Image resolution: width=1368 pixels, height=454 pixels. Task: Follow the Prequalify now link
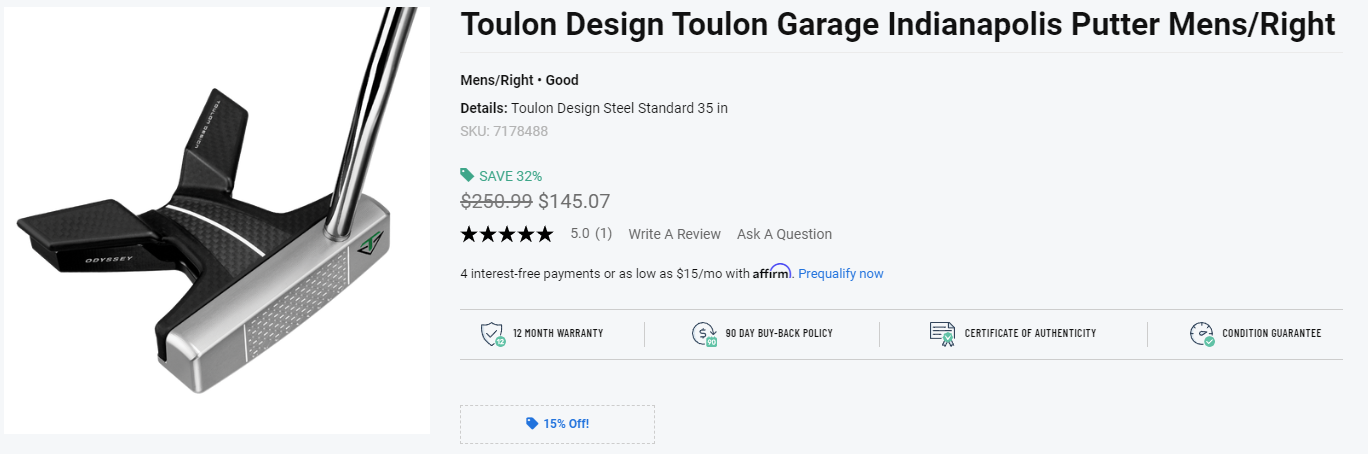[x=841, y=274]
